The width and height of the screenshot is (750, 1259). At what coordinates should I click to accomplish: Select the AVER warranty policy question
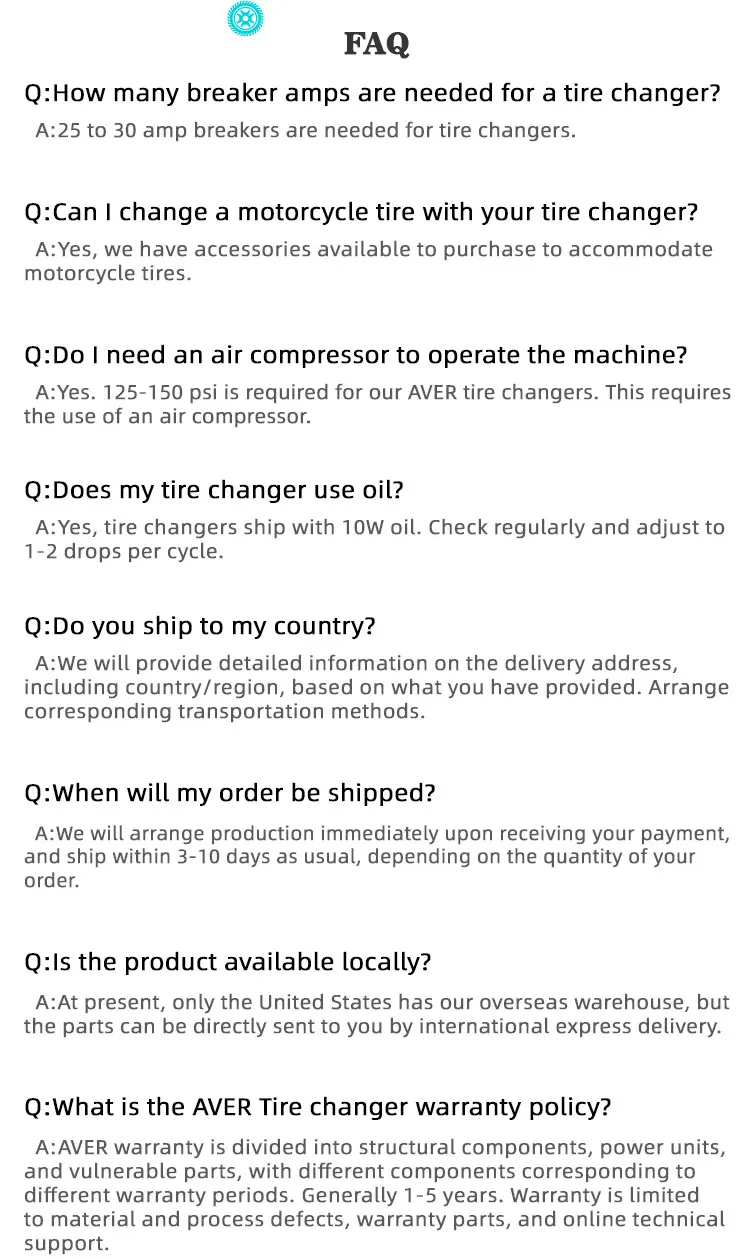(318, 1107)
